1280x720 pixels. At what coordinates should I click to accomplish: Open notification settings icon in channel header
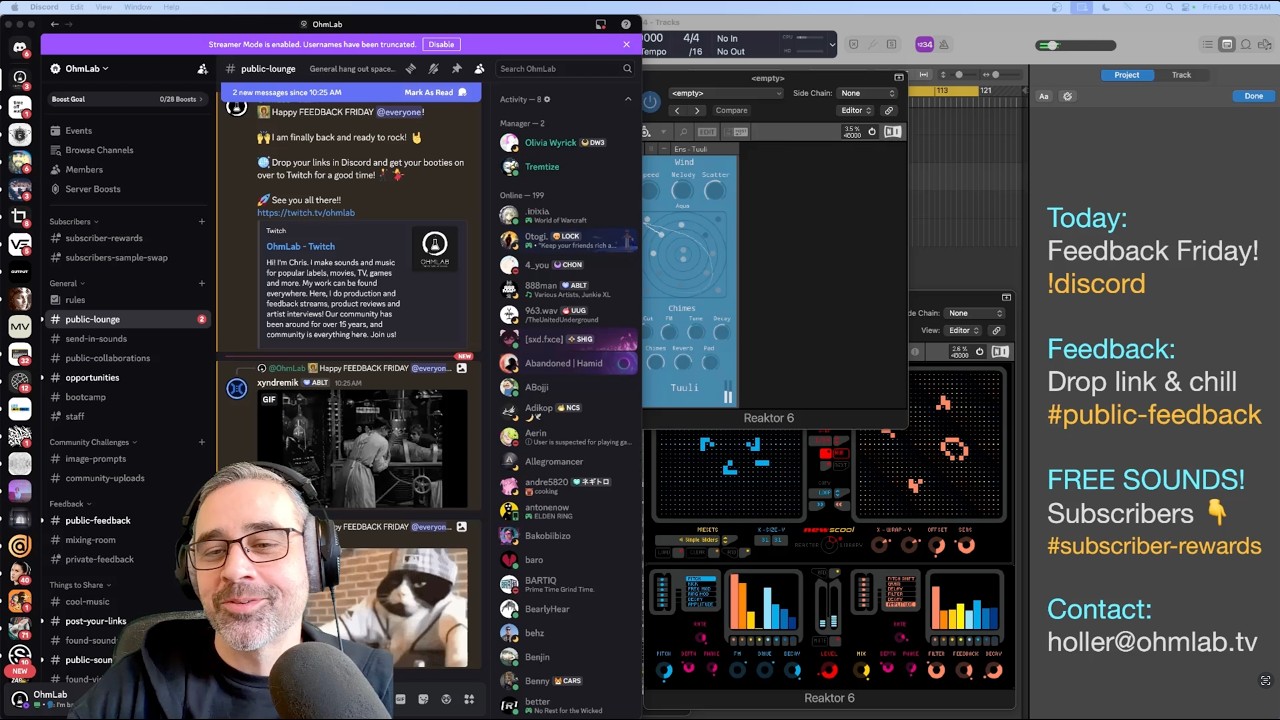[x=433, y=69]
